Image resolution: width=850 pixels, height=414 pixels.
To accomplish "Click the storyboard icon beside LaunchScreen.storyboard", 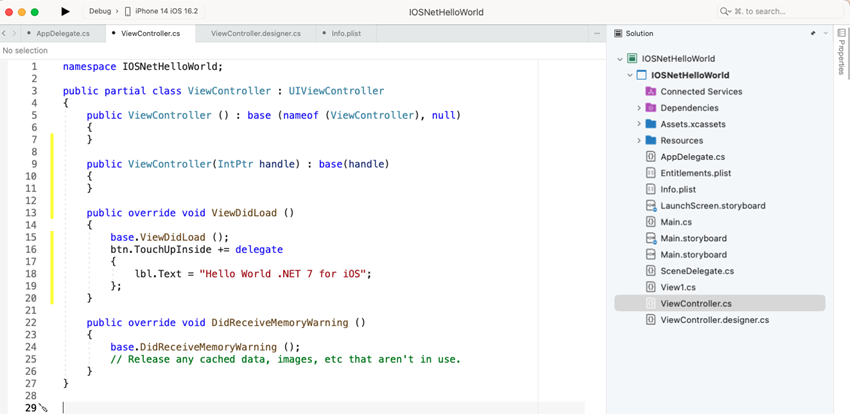I will coord(651,206).
